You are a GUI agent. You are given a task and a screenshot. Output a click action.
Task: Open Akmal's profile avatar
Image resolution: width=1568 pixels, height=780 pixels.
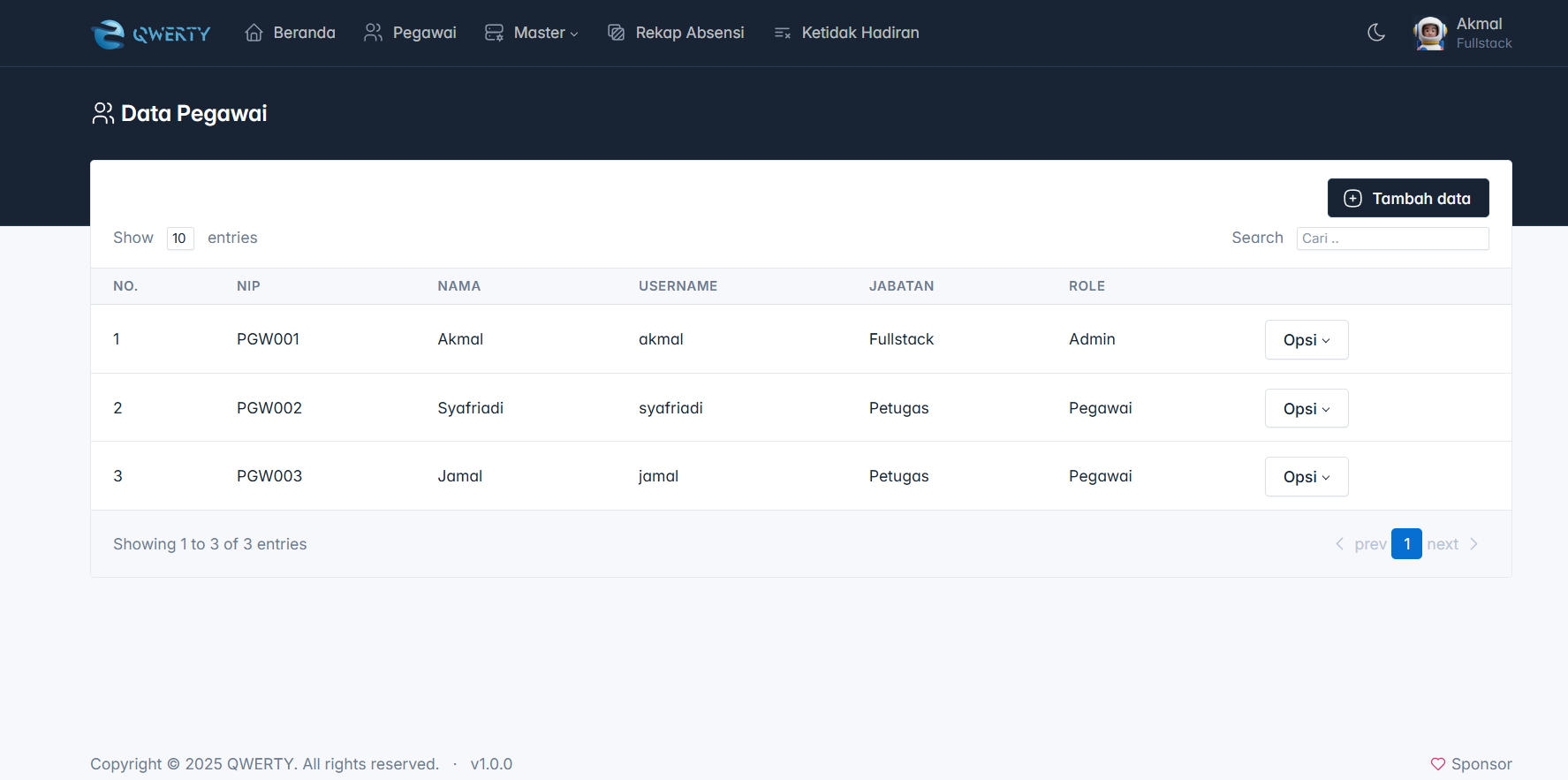coord(1430,34)
